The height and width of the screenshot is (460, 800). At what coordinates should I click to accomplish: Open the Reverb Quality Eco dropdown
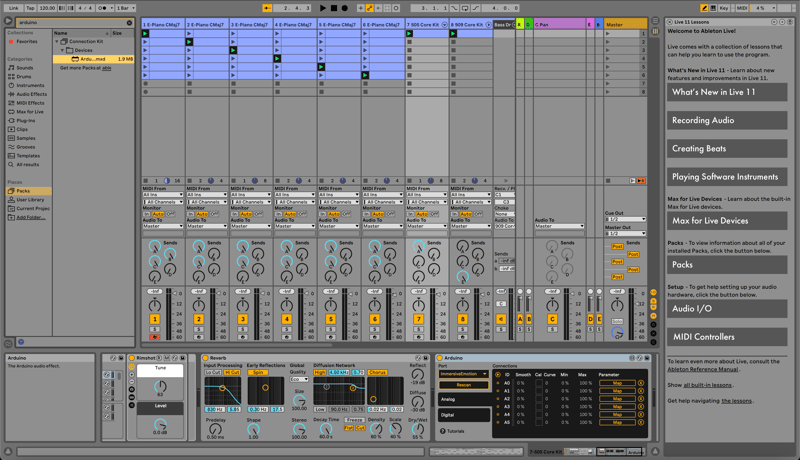tap(299, 380)
